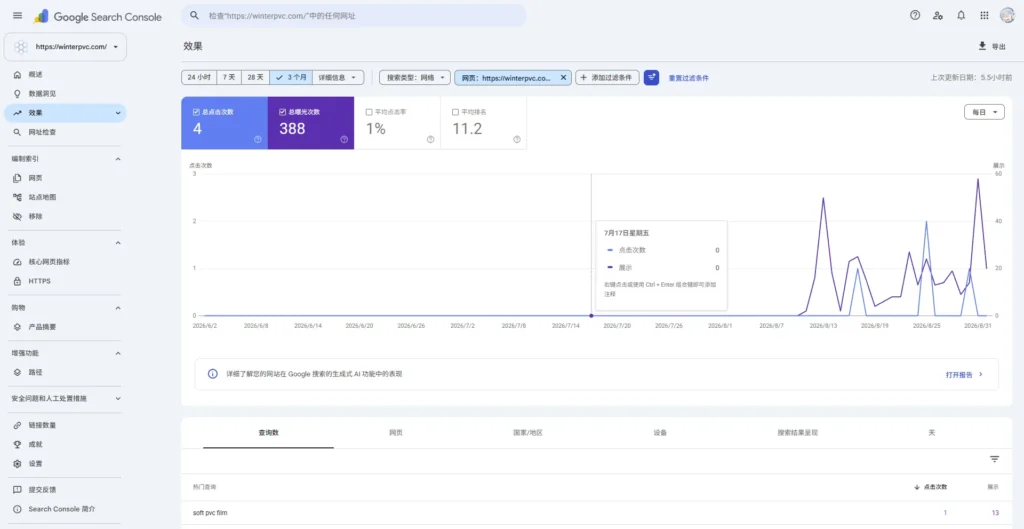1024x529 pixels.
Task: Switch to 天 tab
Action: pyautogui.click(x=931, y=433)
